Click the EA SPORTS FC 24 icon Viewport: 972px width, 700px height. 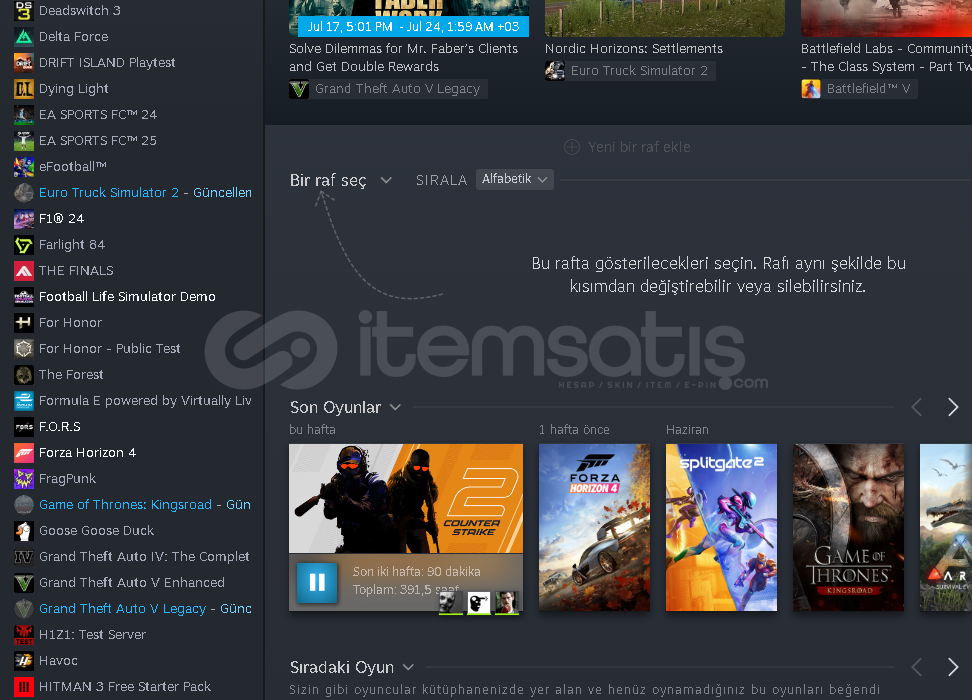pyautogui.click(x=24, y=115)
